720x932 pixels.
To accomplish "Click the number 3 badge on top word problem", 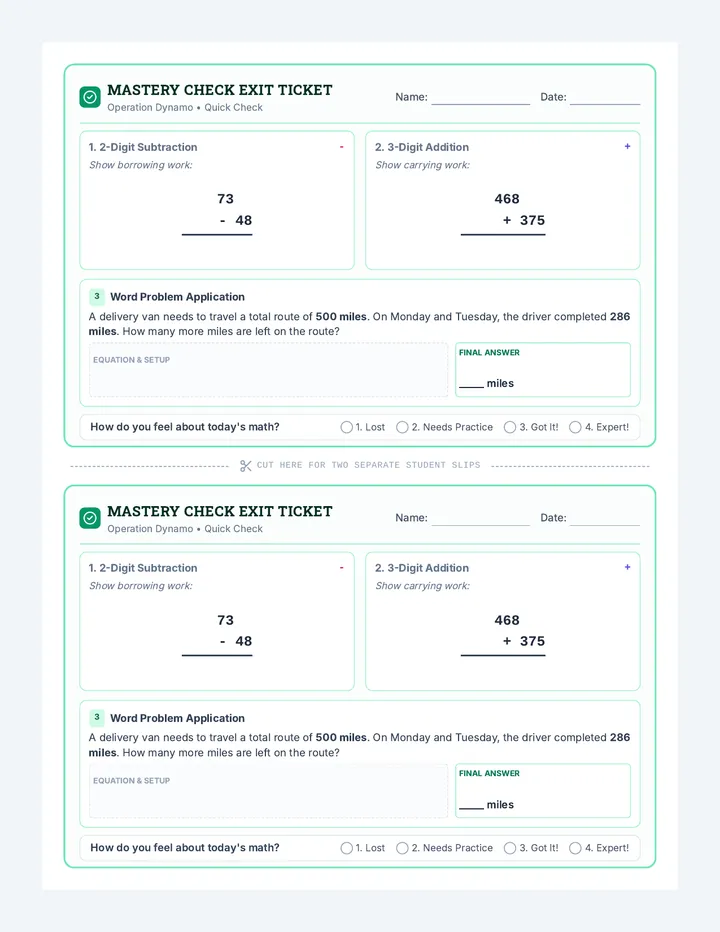I will (x=97, y=296).
